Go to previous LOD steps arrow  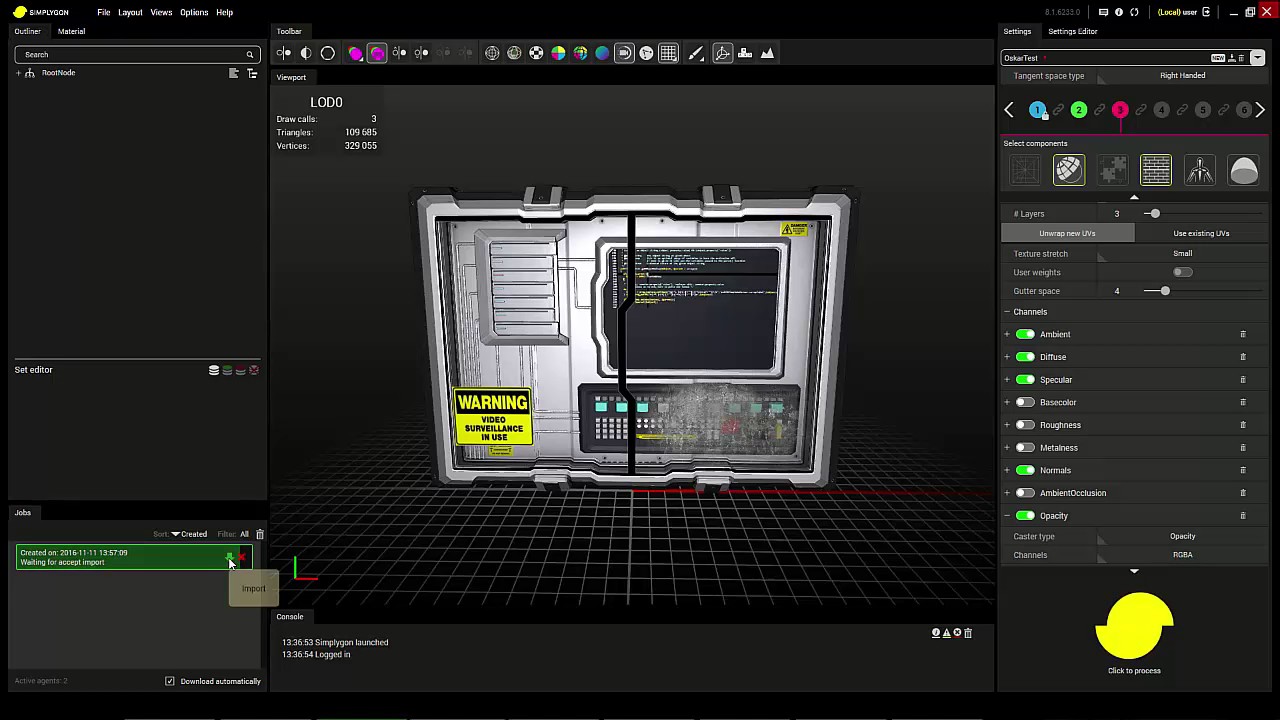tap(1009, 110)
